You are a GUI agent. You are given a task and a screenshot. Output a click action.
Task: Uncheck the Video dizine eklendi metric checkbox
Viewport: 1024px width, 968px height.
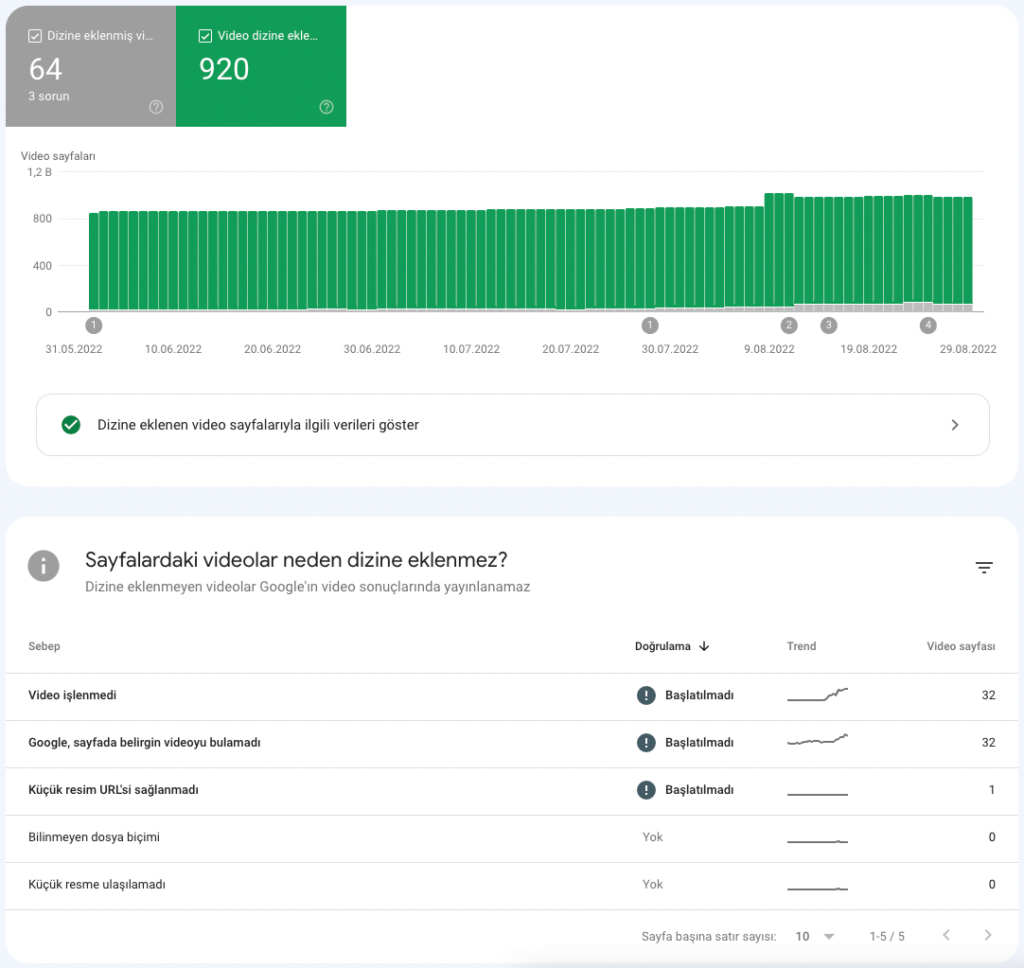[x=204, y=33]
